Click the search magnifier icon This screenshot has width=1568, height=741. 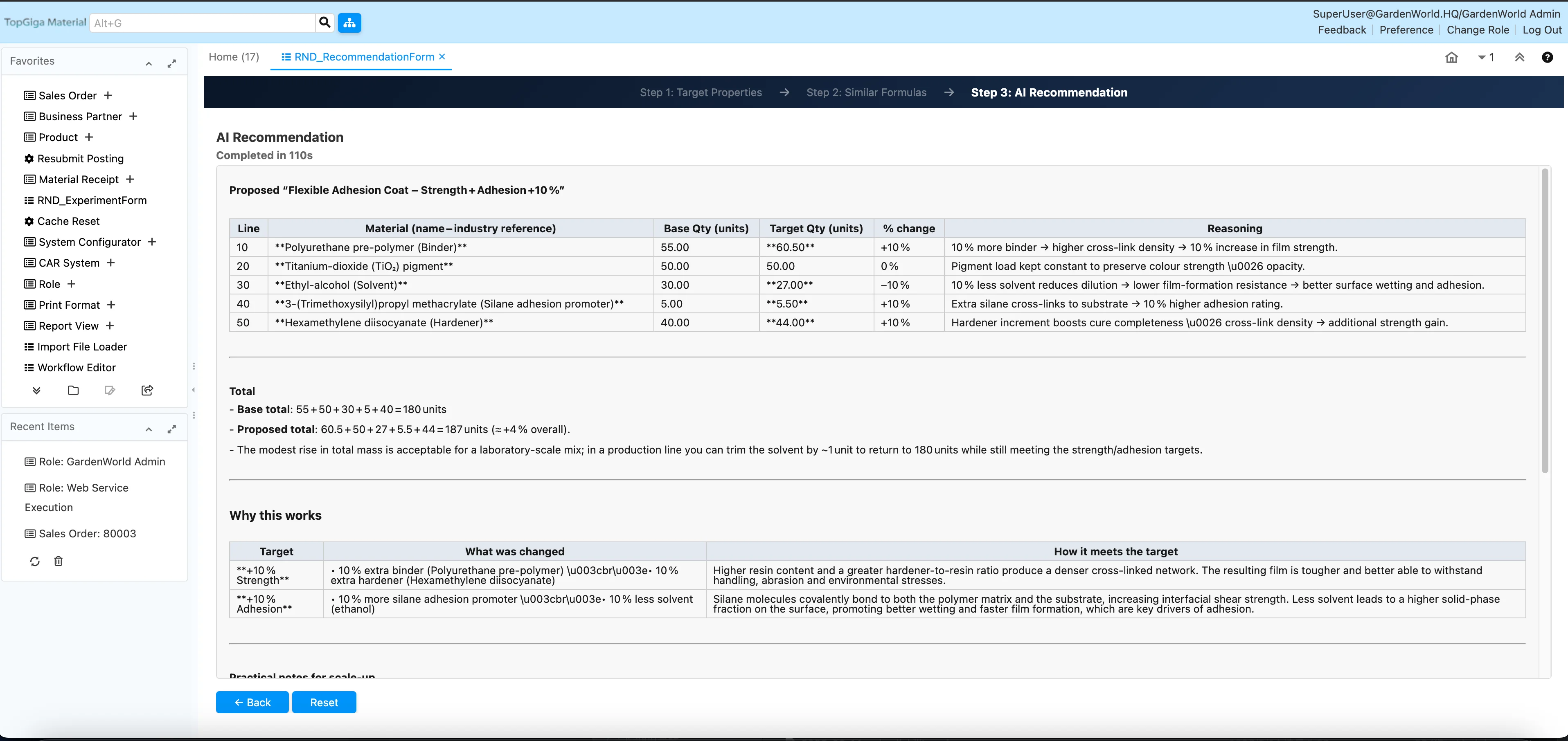pyautogui.click(x=324, y=22)
